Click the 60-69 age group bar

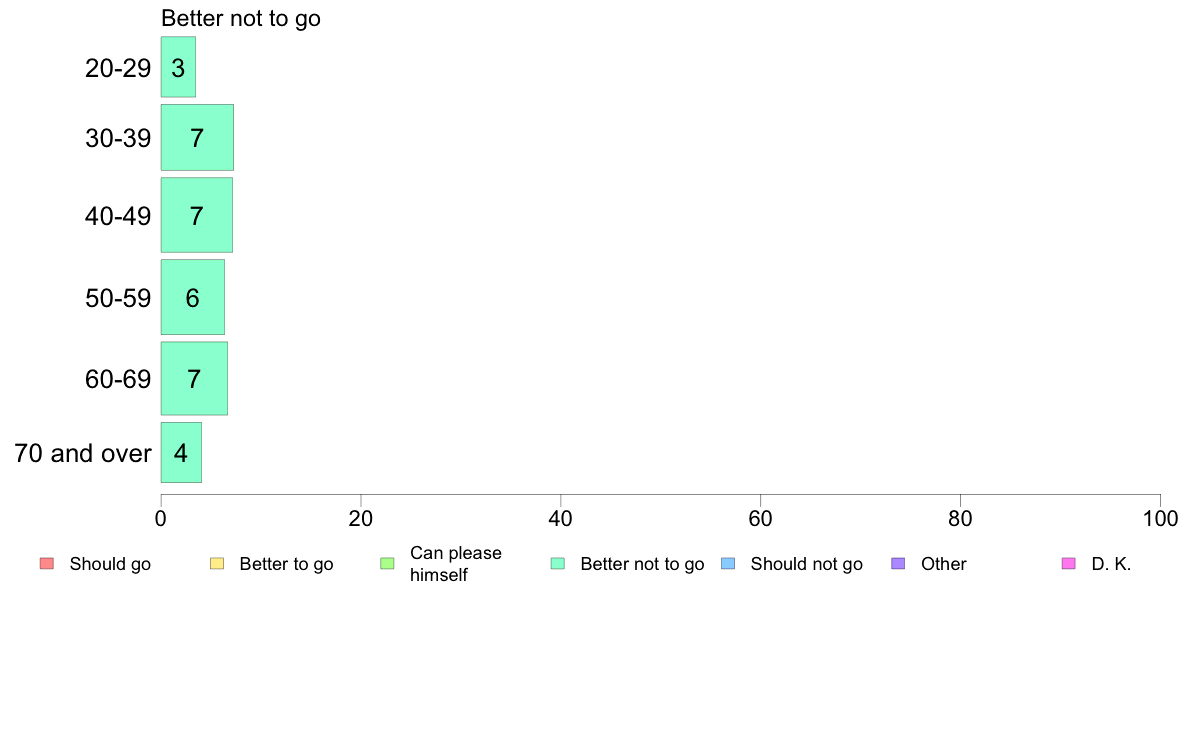click(194, 378)
